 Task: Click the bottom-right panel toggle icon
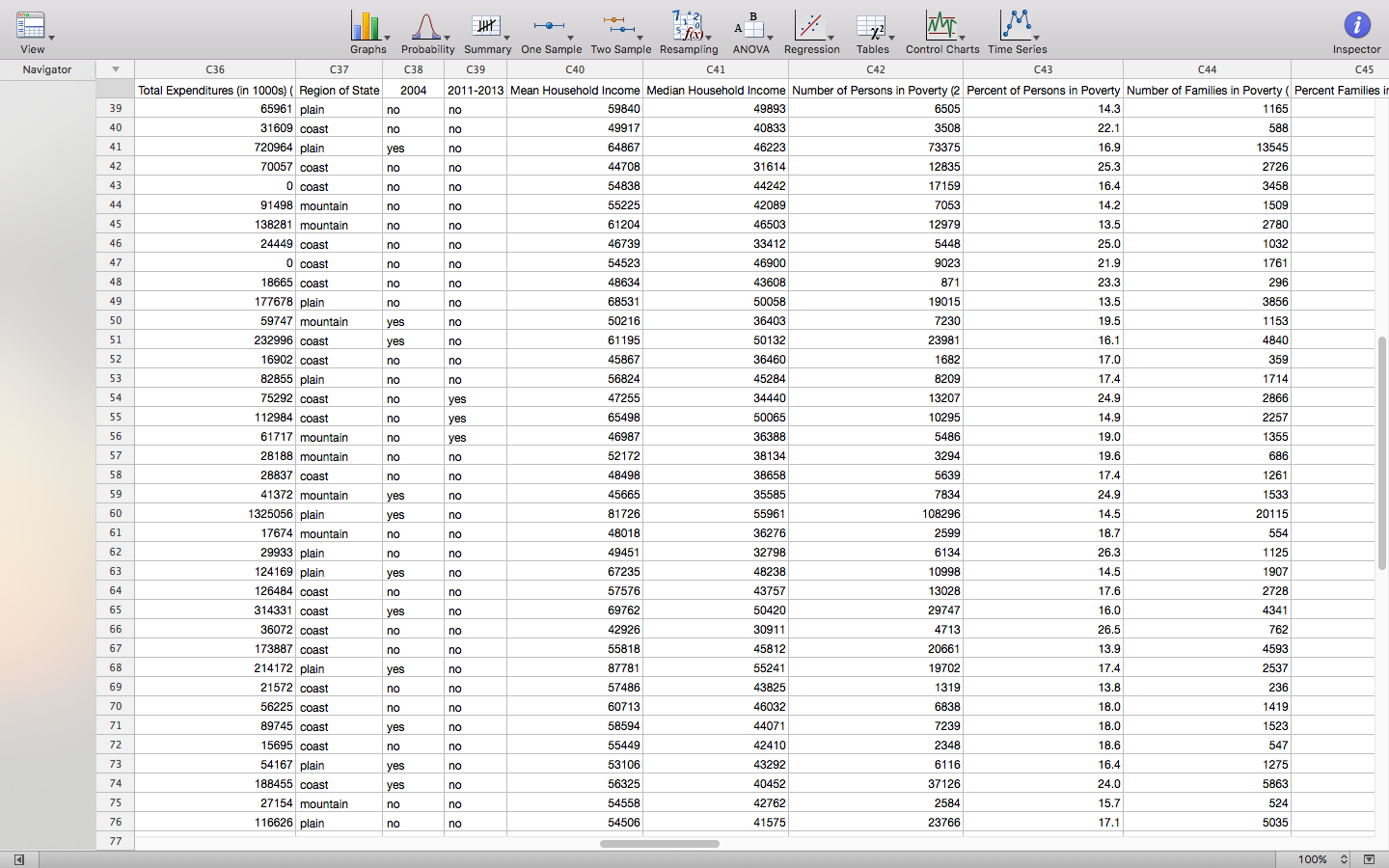(x=1369, y=859)
